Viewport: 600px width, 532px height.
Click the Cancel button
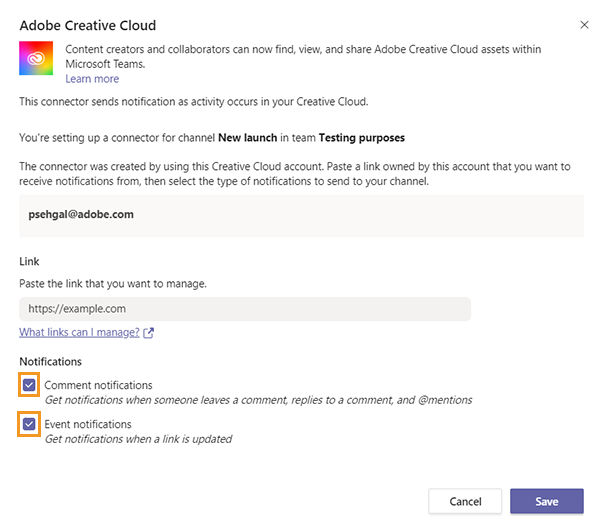[x=465, y=501]
